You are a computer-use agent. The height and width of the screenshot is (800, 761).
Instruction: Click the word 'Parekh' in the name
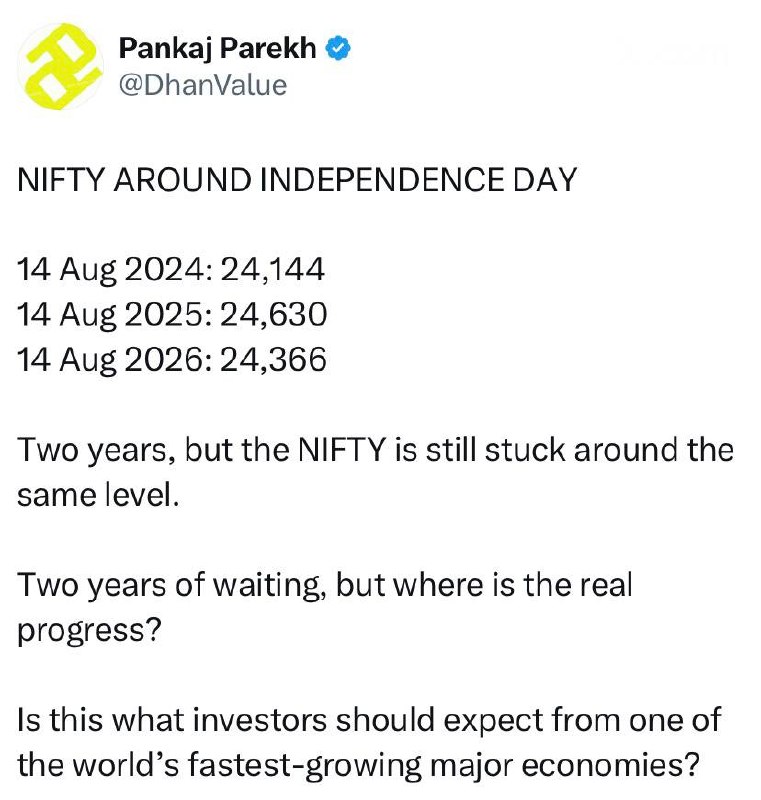click(268, 49)
